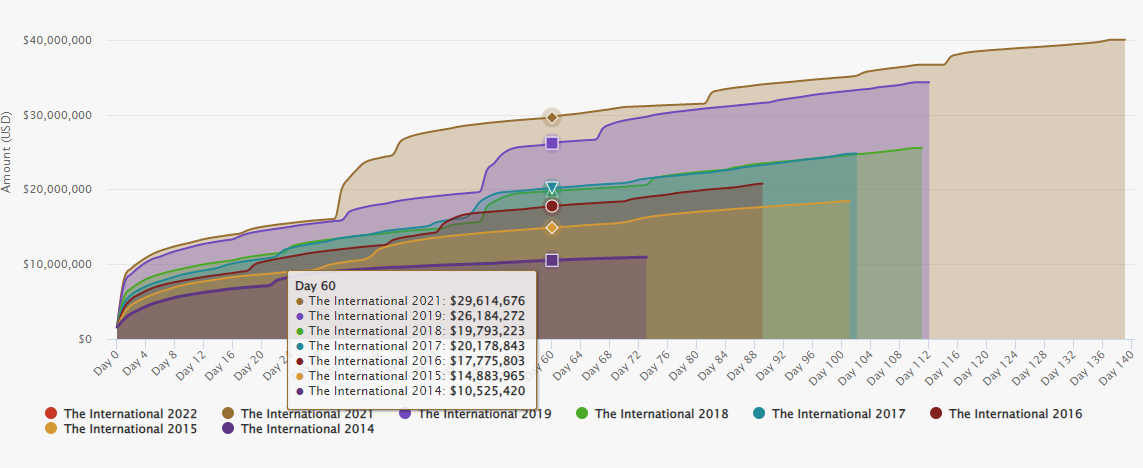
Task: Click brown diamond marker for 2021 at Day 60
Action: tap(552, 117)
